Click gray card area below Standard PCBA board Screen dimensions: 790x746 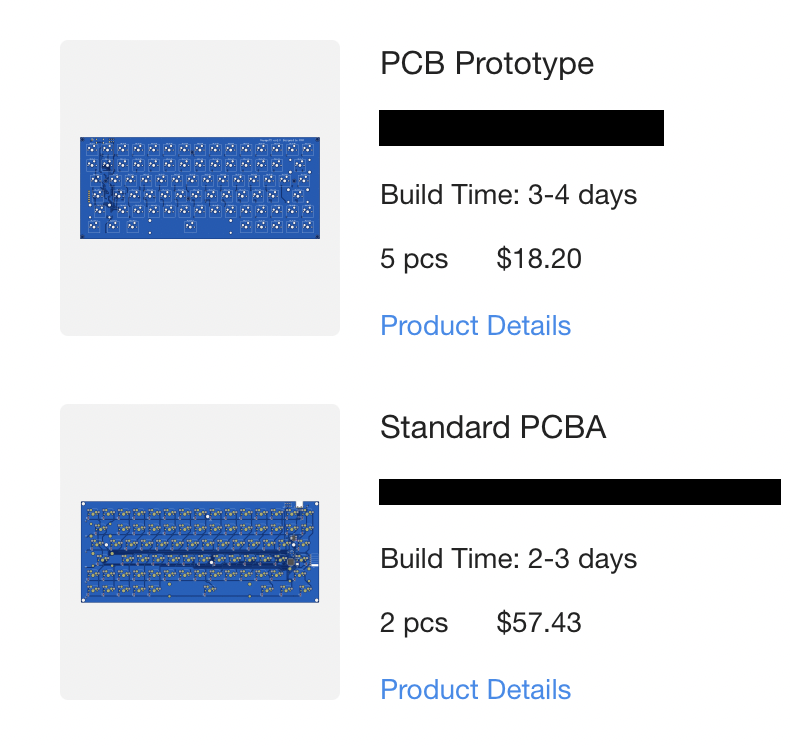point(200,651)
